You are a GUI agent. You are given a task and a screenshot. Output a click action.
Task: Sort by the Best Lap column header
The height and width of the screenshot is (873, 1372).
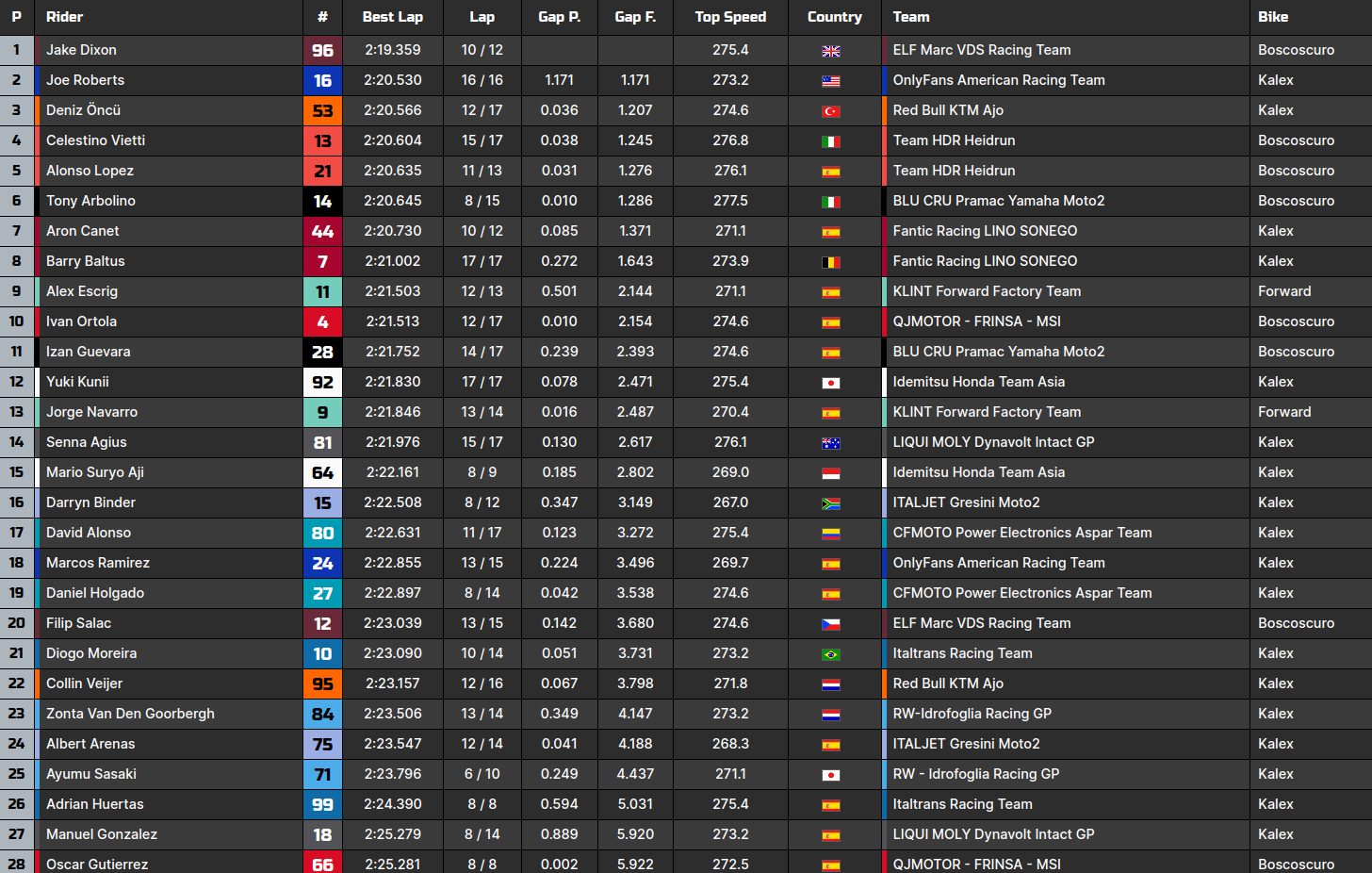pyautogui.click(x=392, y=17)
